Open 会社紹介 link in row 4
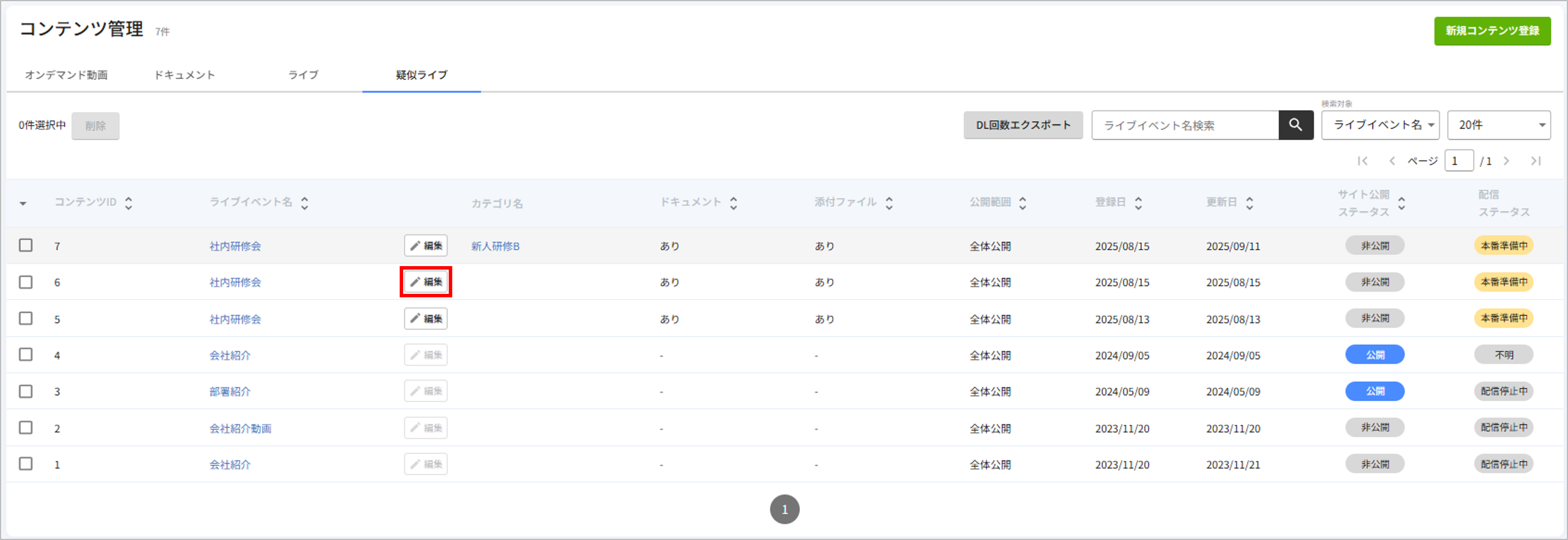Image resolution: width=1568 pixels, height=540 pixels. click(230, 355)
